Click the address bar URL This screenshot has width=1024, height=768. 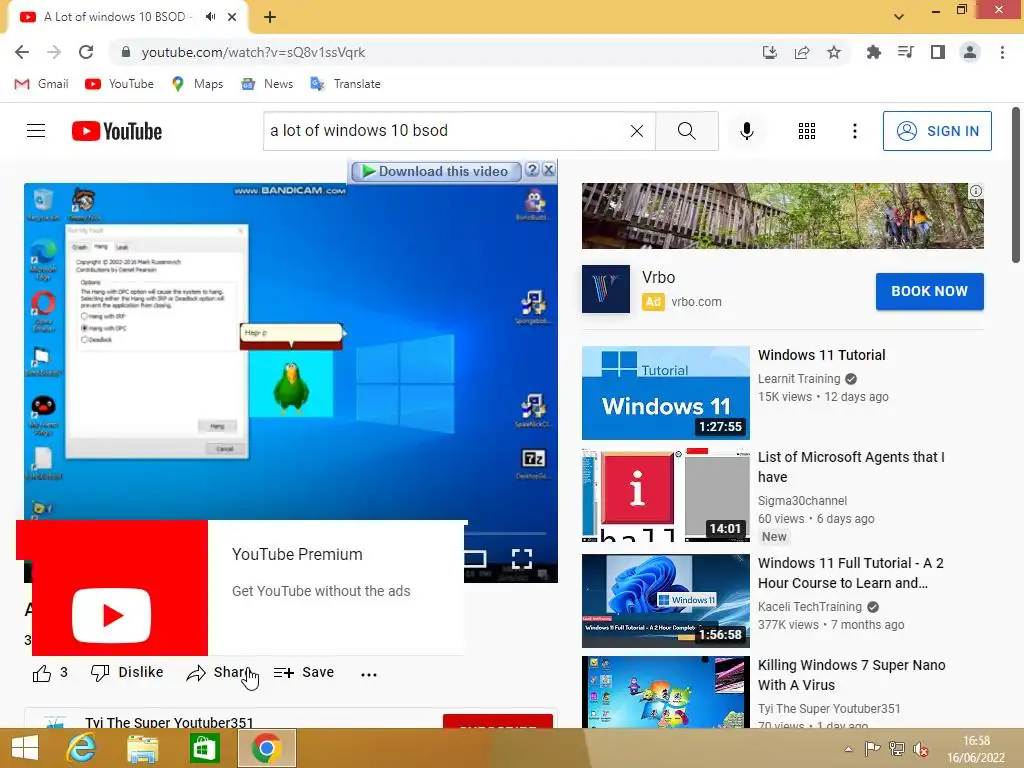[253, 52]
